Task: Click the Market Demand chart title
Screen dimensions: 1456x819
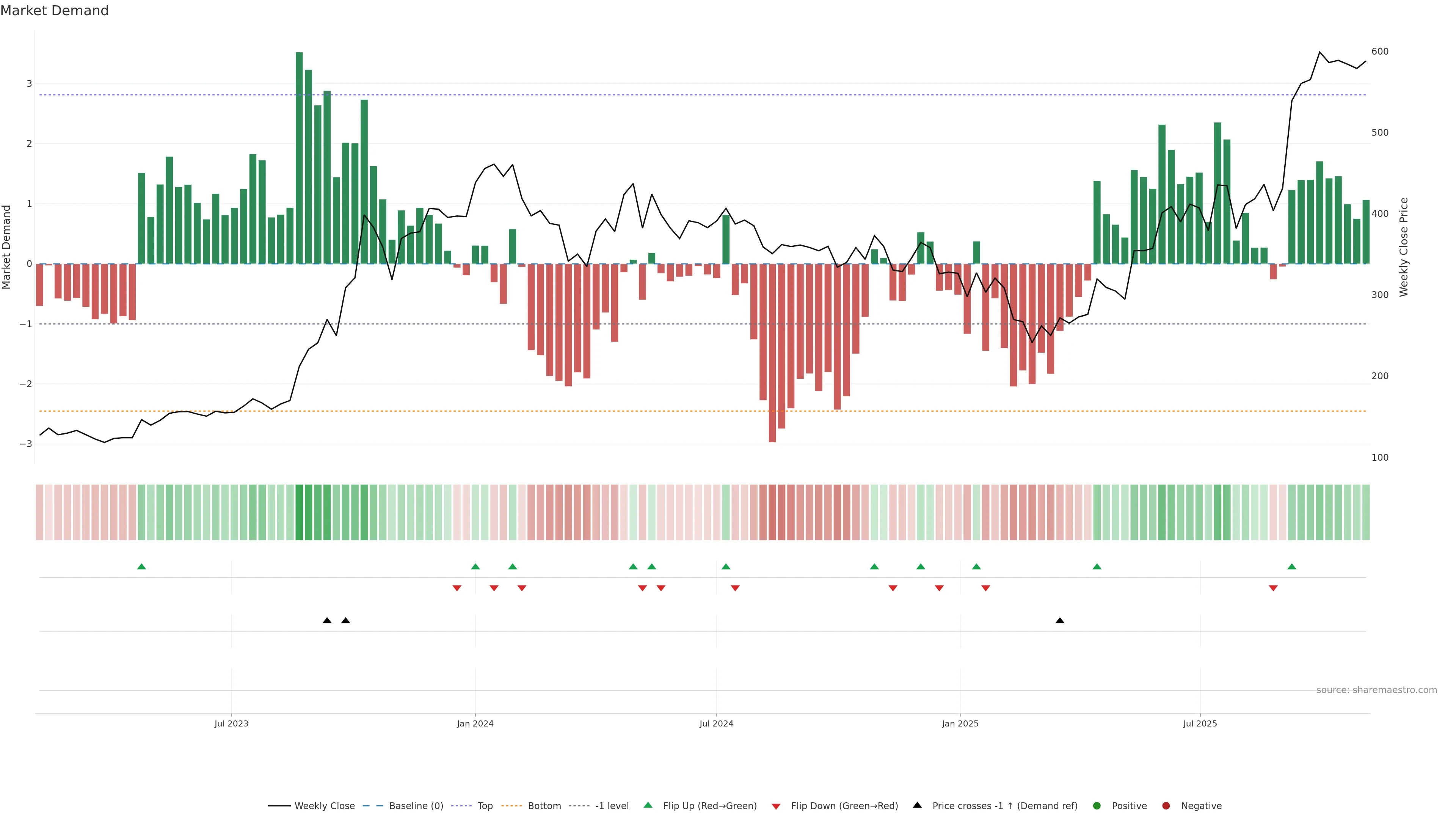Action: pyautogui.click(x=54, y=11)
